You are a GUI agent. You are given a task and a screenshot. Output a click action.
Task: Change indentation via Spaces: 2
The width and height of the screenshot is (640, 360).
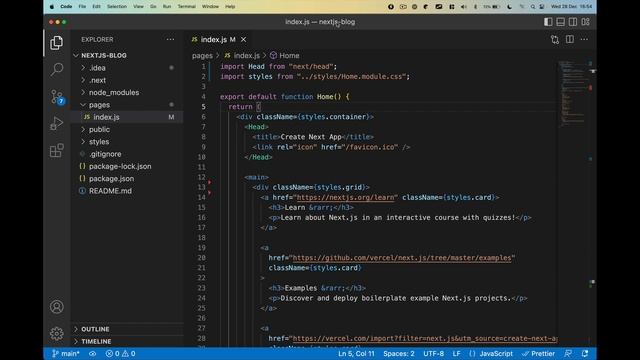399,354
